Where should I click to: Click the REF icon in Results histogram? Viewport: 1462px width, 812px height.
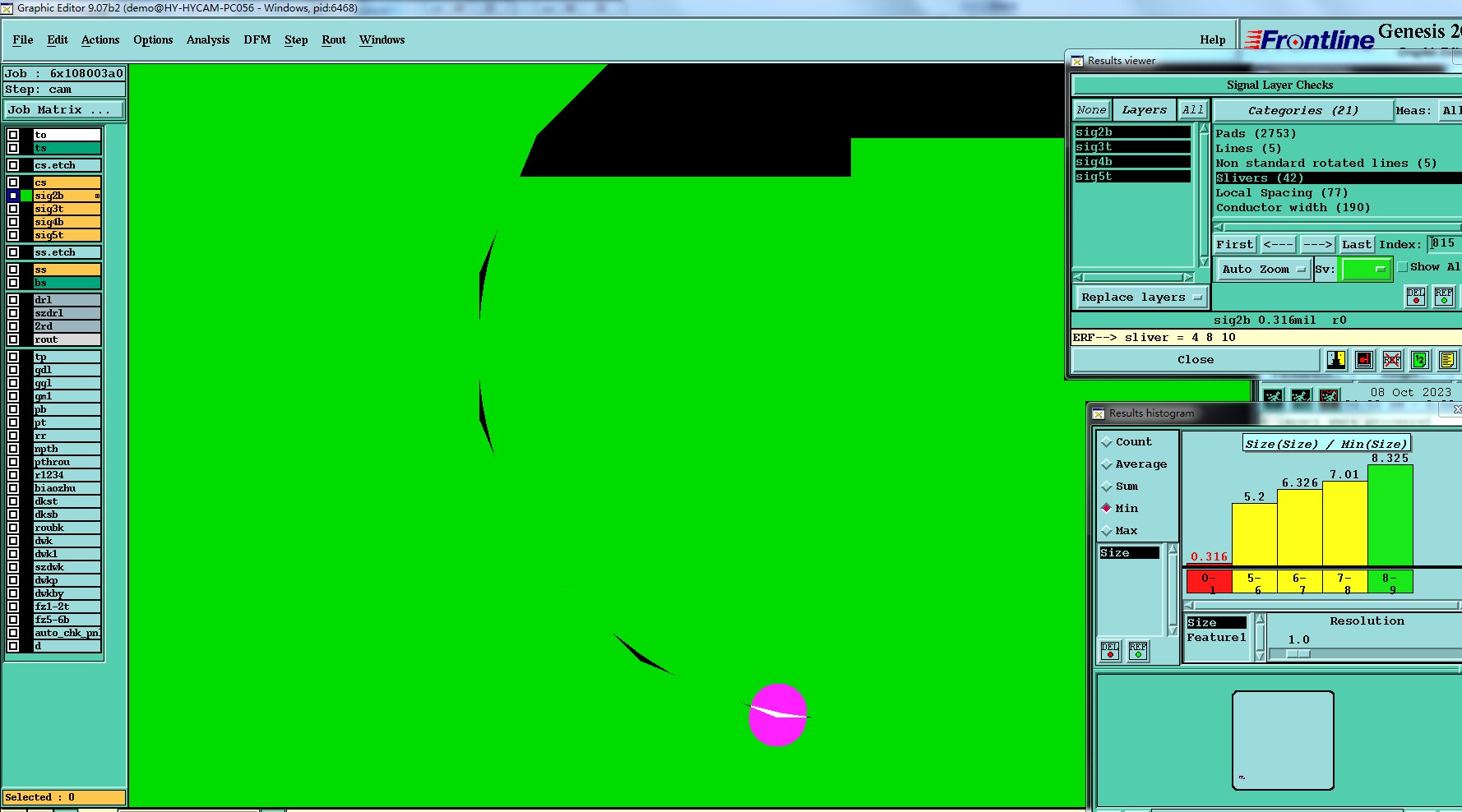[1138, 651]
